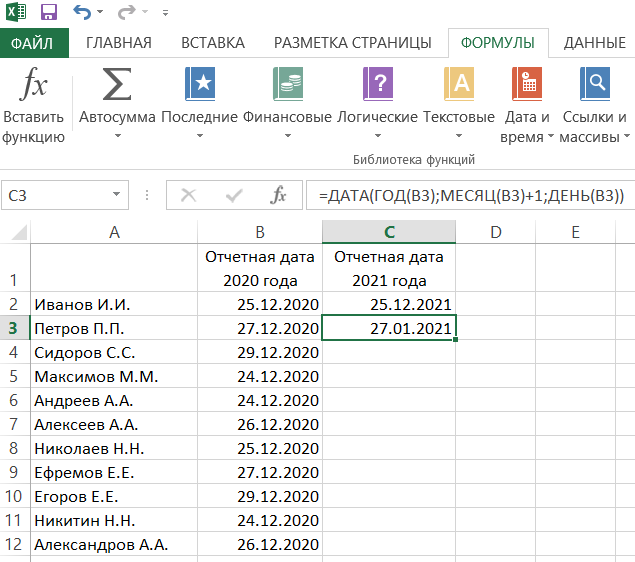
Task: Click cell 'Никитин Н.Н.'
Action: click(x=114, y=520)
